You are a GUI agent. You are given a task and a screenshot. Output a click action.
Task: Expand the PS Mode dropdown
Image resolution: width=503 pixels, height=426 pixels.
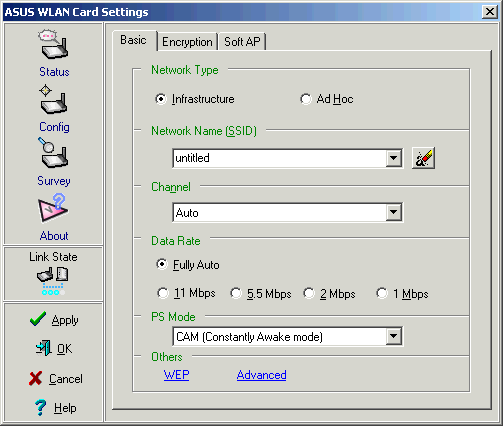(394, 336)
